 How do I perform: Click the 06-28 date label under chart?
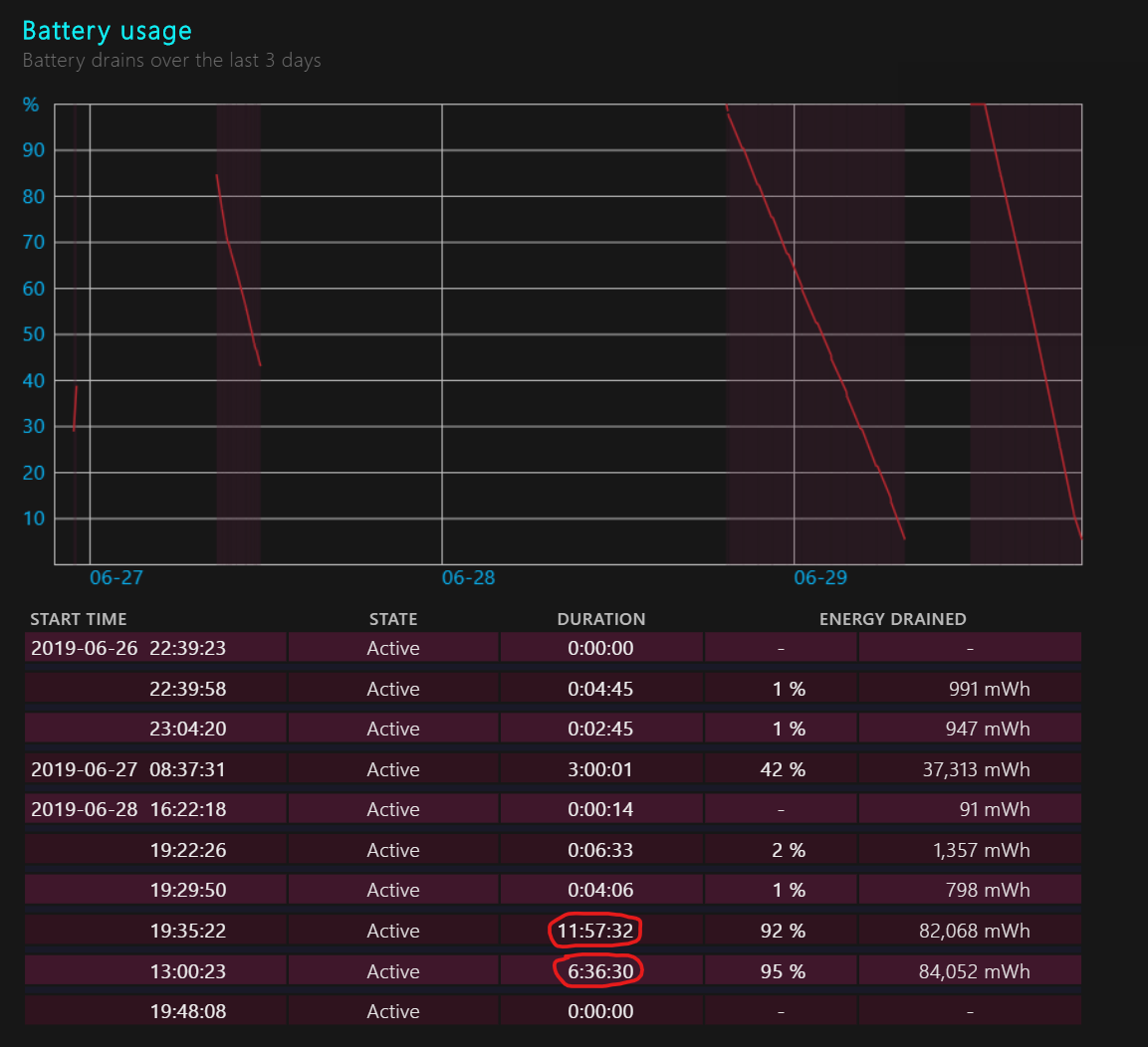tap(469, 578)
